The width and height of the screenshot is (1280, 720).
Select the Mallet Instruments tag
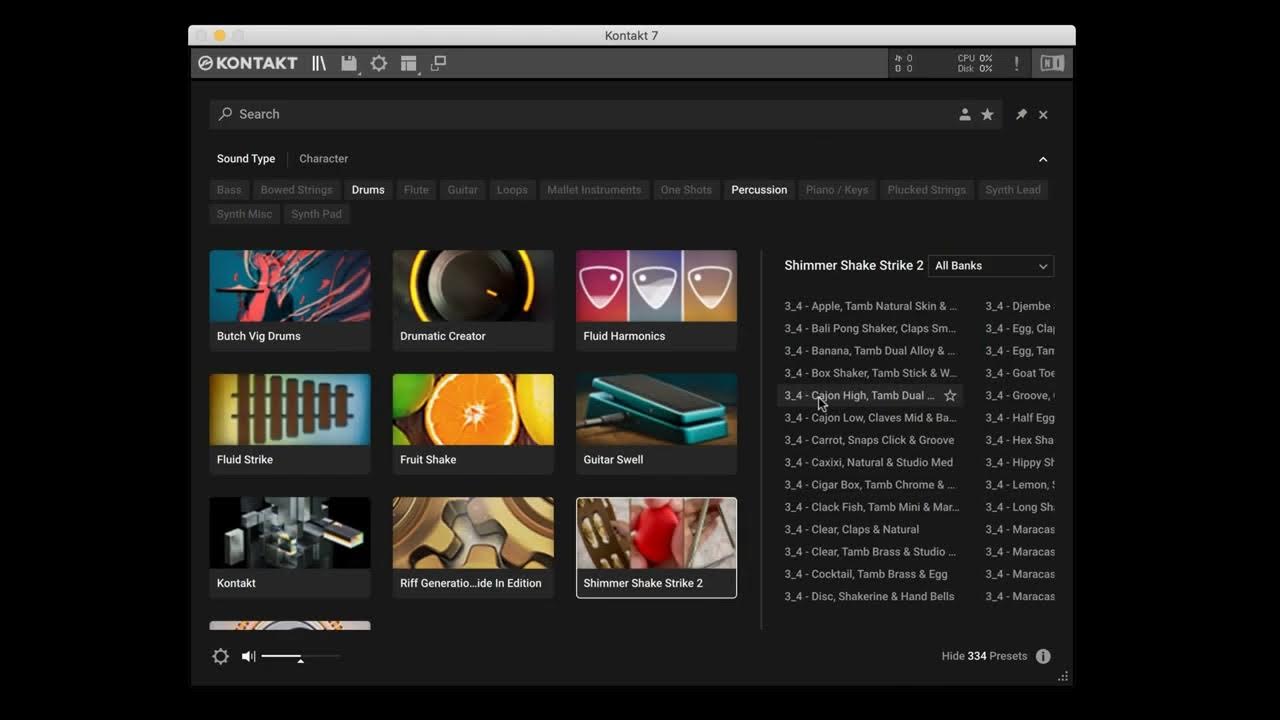tap(594, 190)
